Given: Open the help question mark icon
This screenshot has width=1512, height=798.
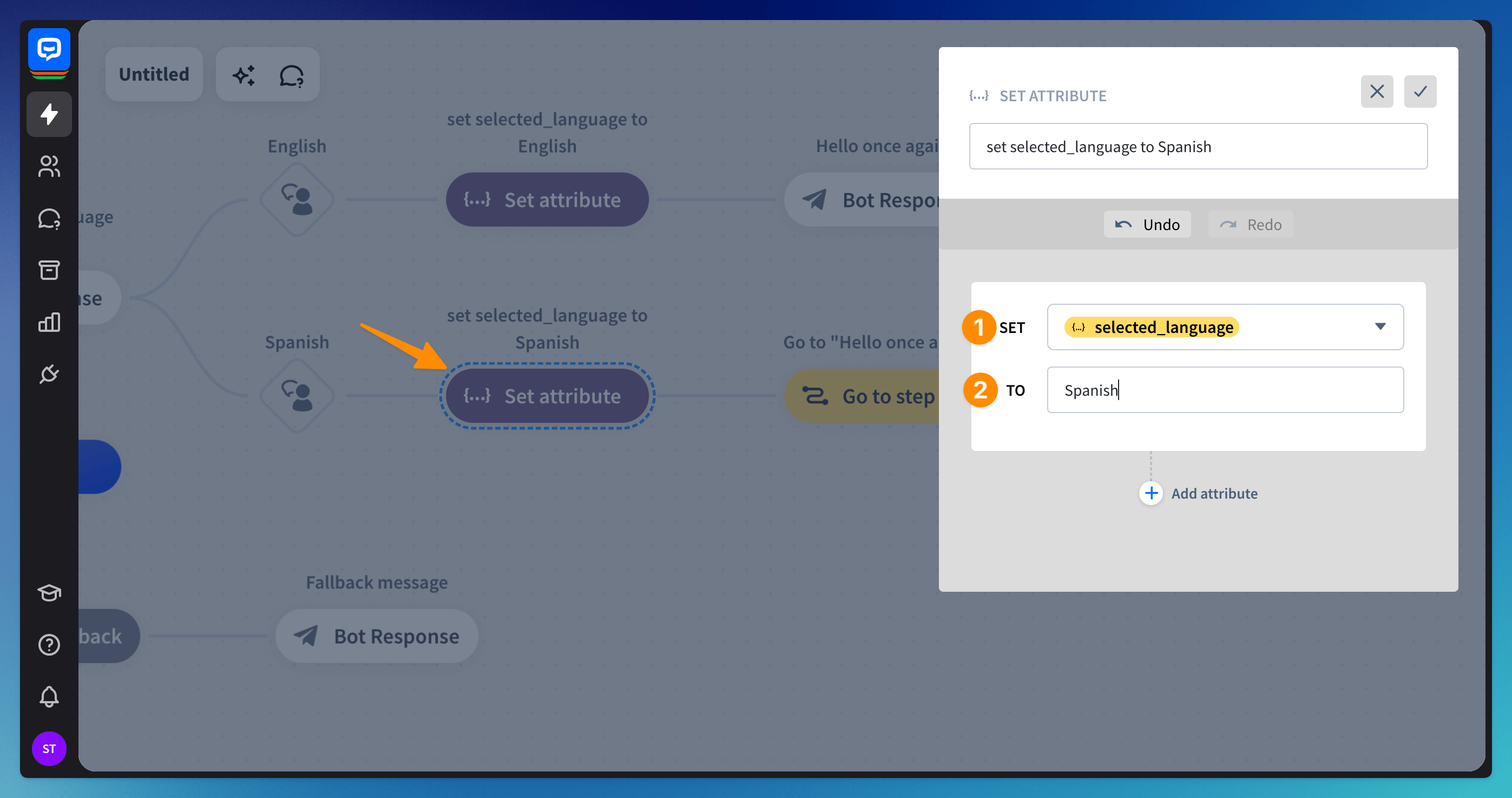Looking at the screenshot, I should coord(49,645).
